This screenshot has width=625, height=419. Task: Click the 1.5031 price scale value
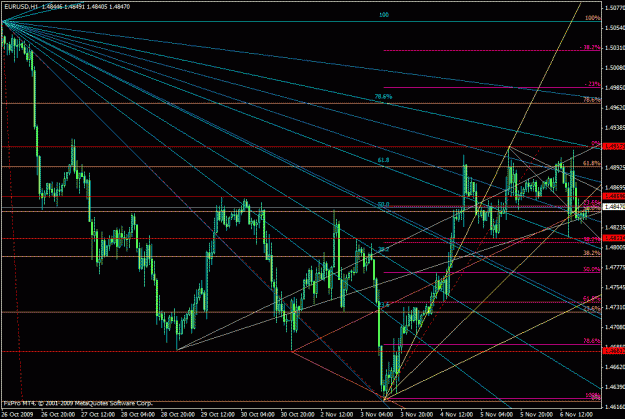[615, 47]
